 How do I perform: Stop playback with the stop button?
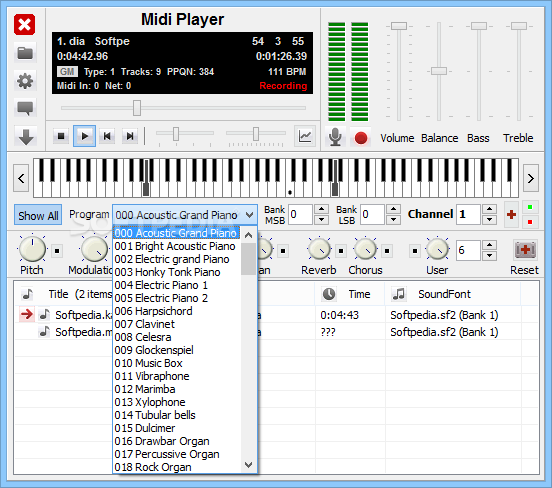61,136
